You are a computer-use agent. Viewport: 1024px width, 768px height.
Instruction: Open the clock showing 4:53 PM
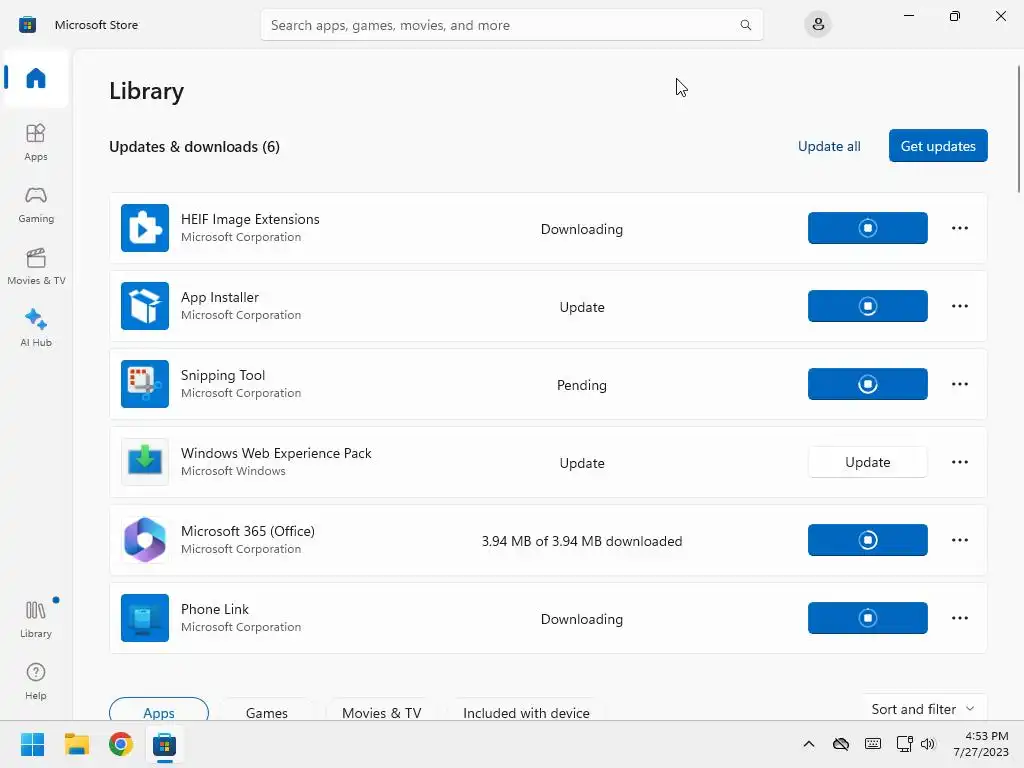980,744
